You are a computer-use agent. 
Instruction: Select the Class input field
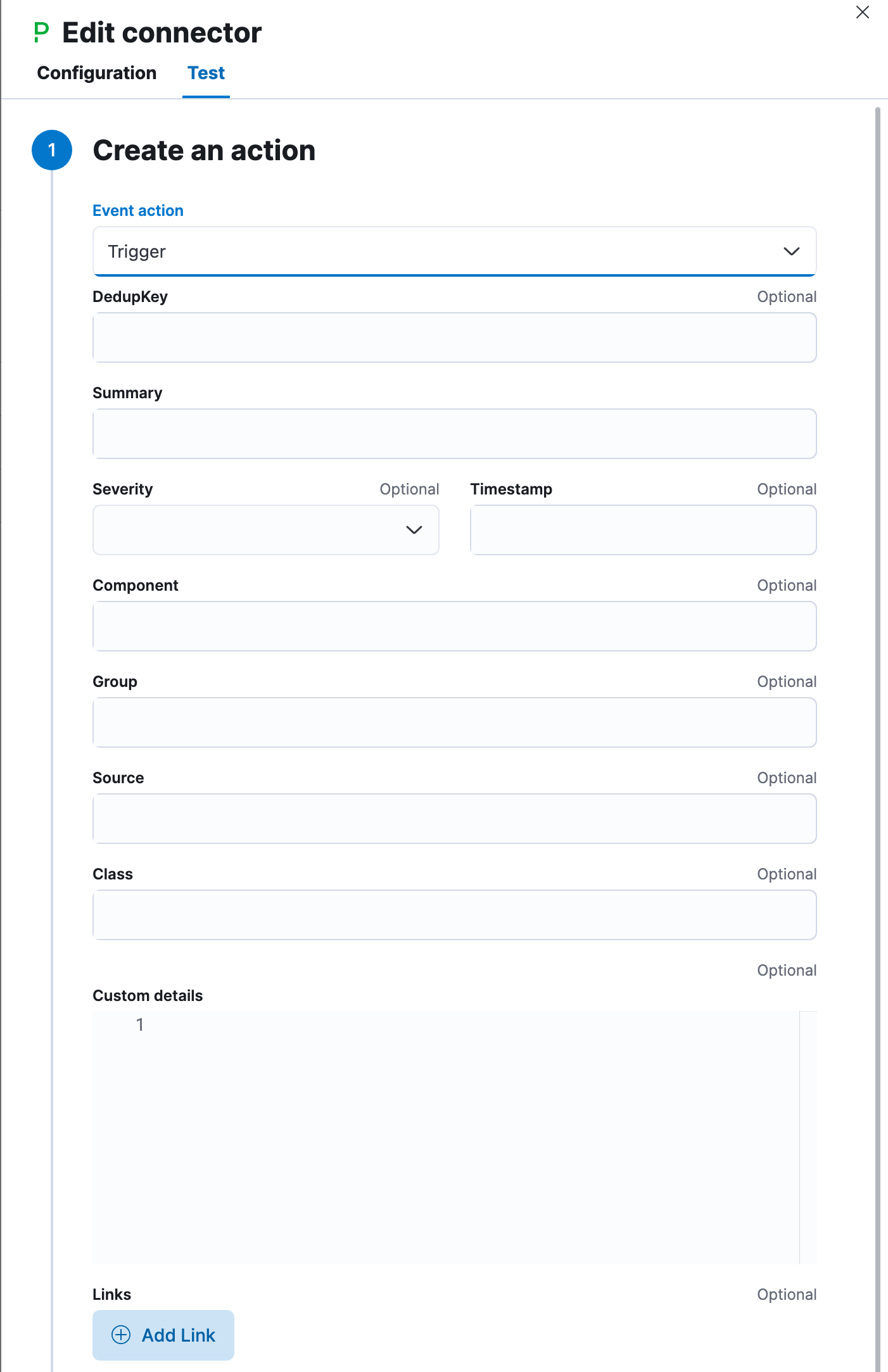[455, 915]
